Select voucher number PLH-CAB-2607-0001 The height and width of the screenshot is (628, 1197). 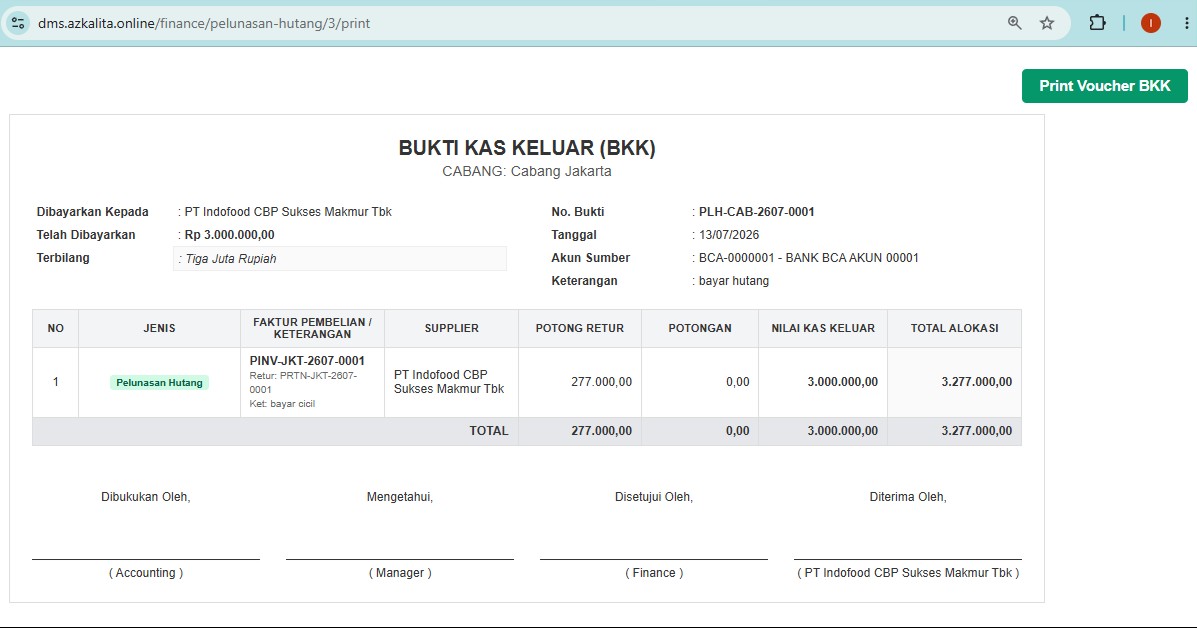point(757,212)
